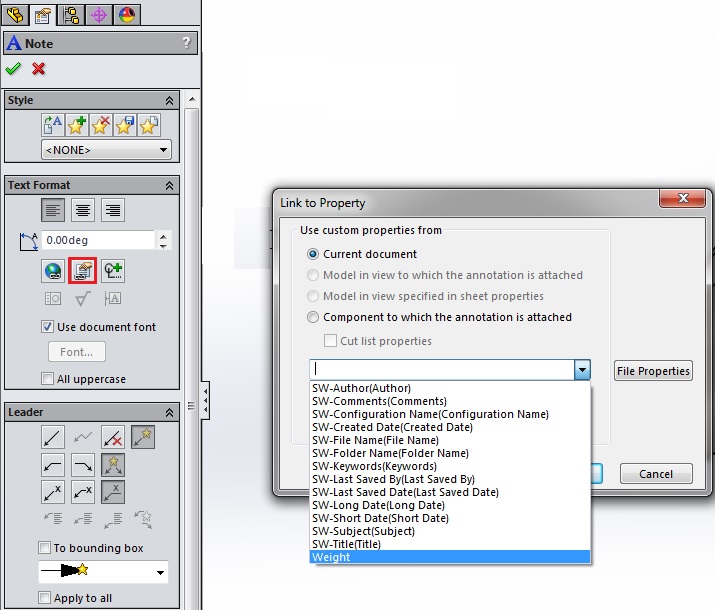Screen dimensions: 715x610
Task: Click the Add Symbol icon
Action: pos(112,270)
